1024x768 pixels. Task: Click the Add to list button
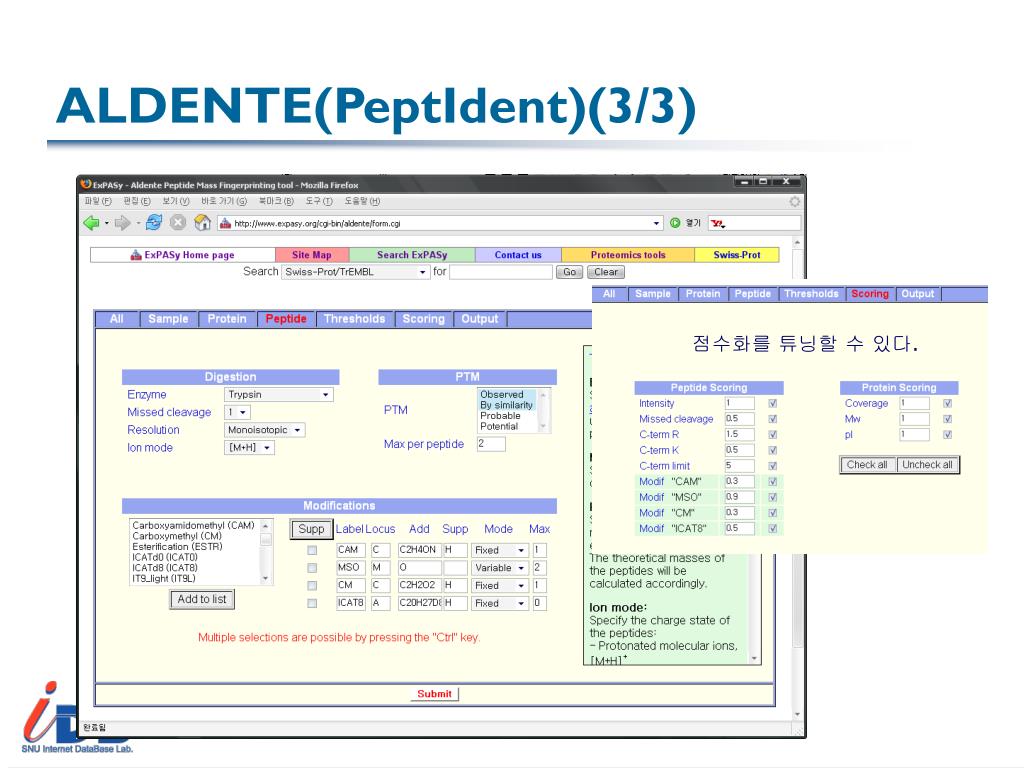click(202, 599)
